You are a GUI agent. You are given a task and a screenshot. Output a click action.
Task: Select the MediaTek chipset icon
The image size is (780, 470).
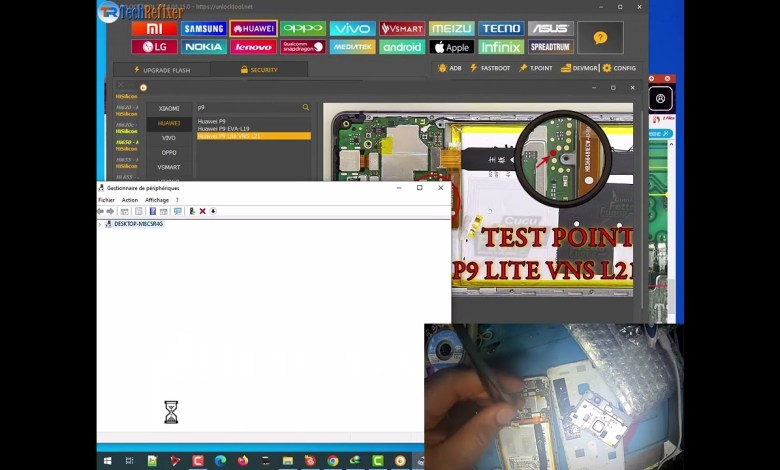(353, 47)
